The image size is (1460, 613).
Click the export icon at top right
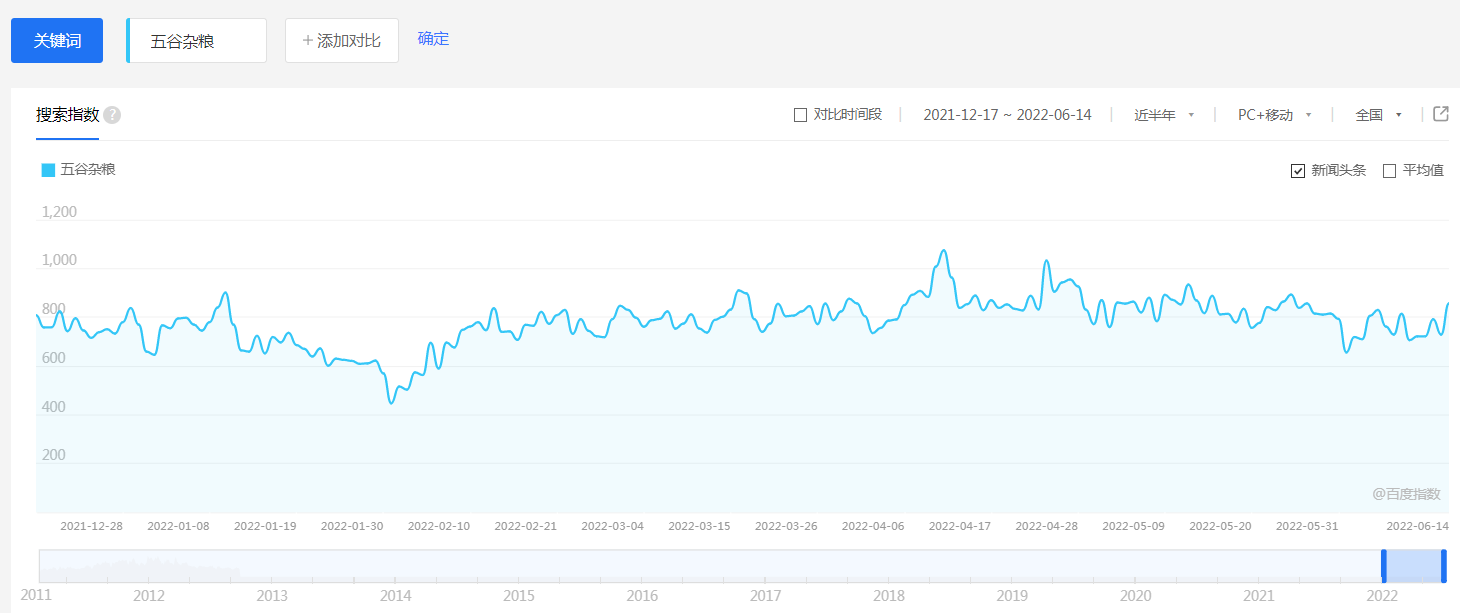tap(1441, 114)
